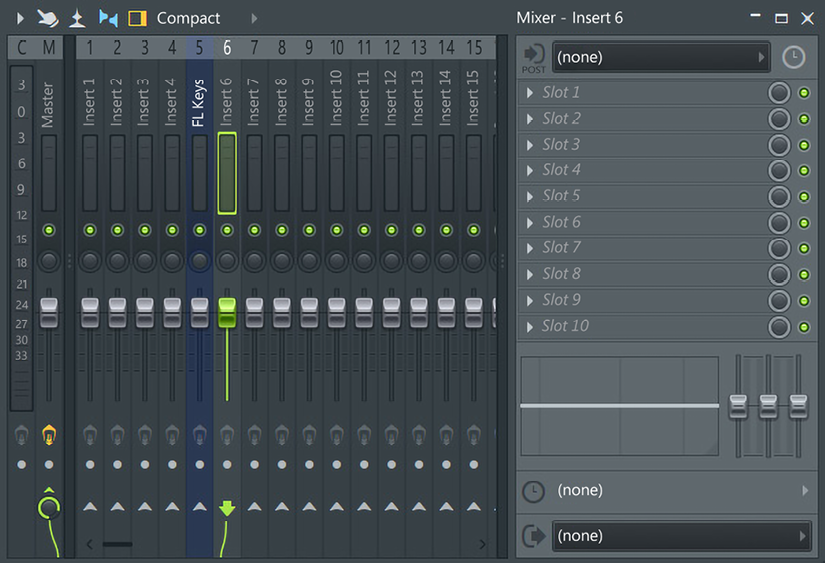Click the third EQ band fader

(798, 407)
